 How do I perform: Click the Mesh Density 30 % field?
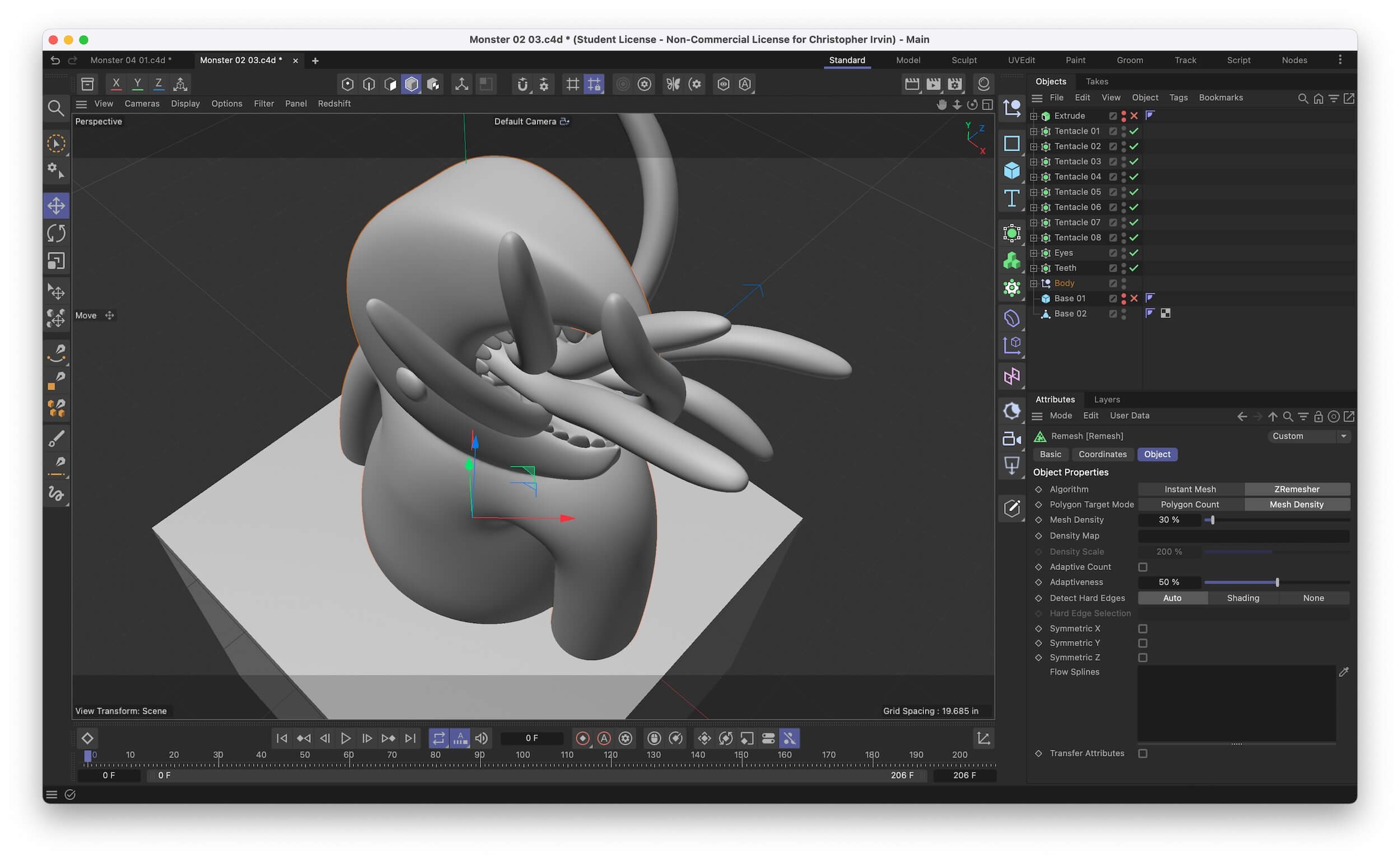1169,520
